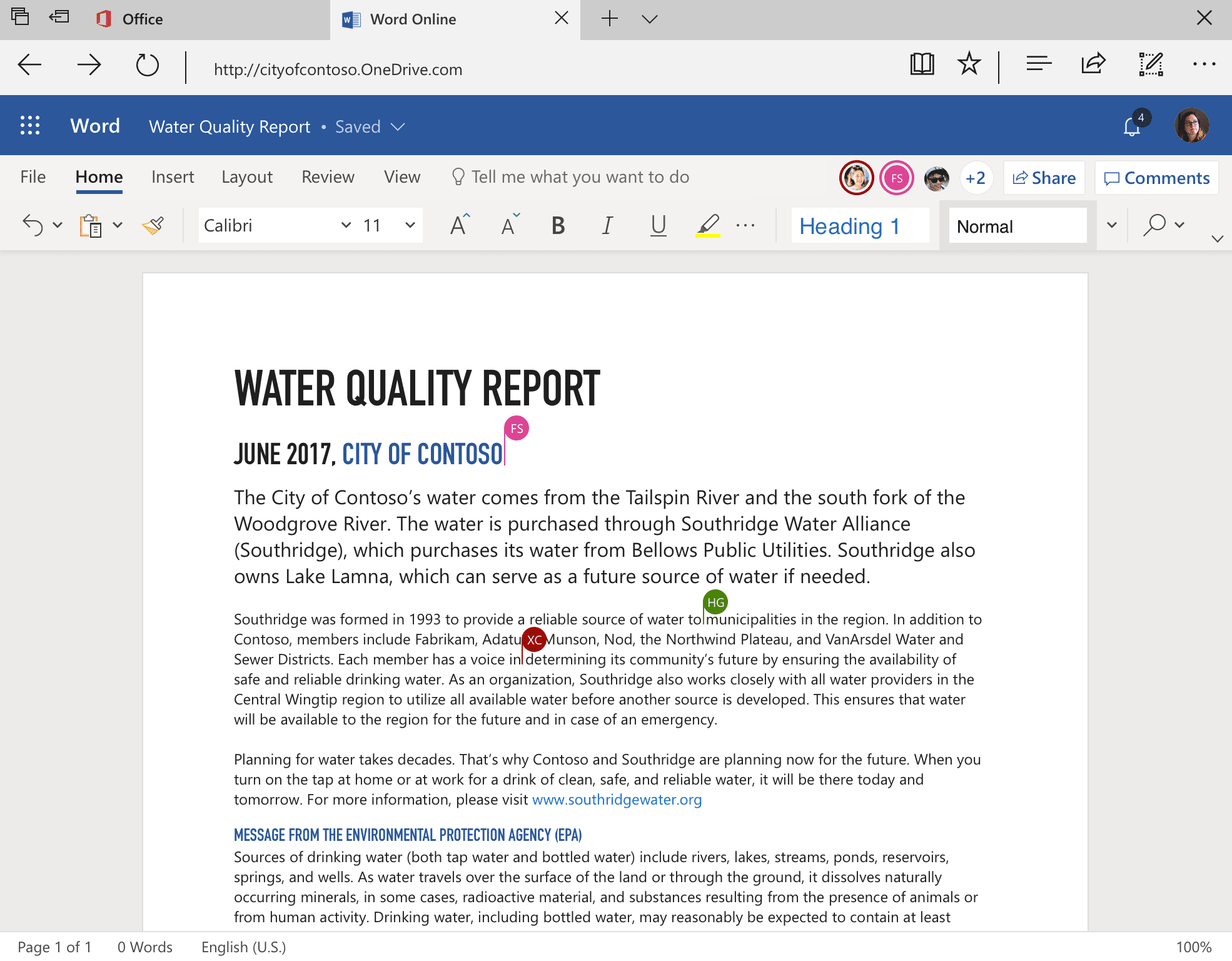This screenshot has height=961, width=1232.
Task: Open the Review ribbon tab
Action: pos(328,177)
